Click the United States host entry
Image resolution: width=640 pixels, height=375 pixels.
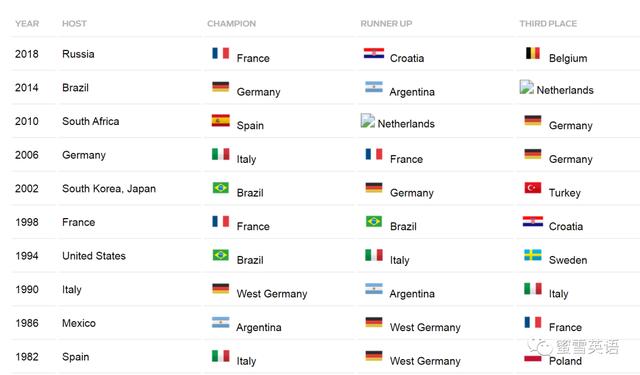coord(94,256)
